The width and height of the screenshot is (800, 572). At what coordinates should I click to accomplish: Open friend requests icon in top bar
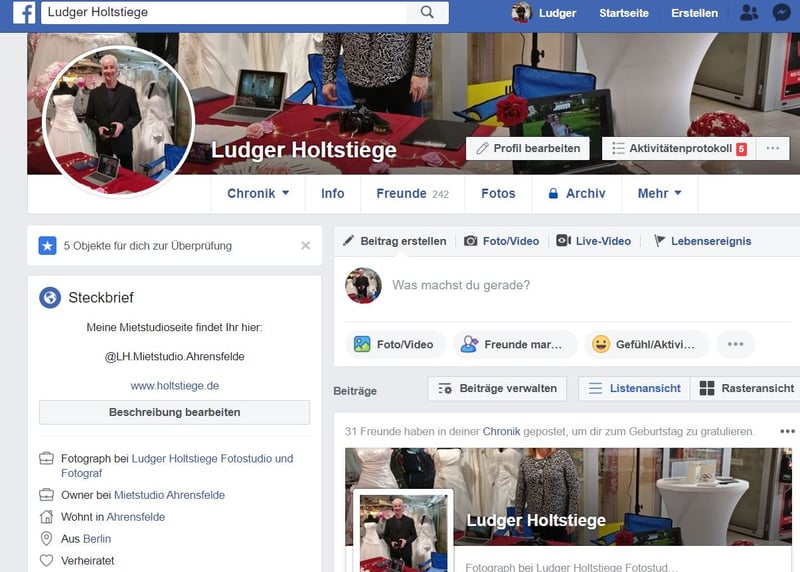pos(748,13)
